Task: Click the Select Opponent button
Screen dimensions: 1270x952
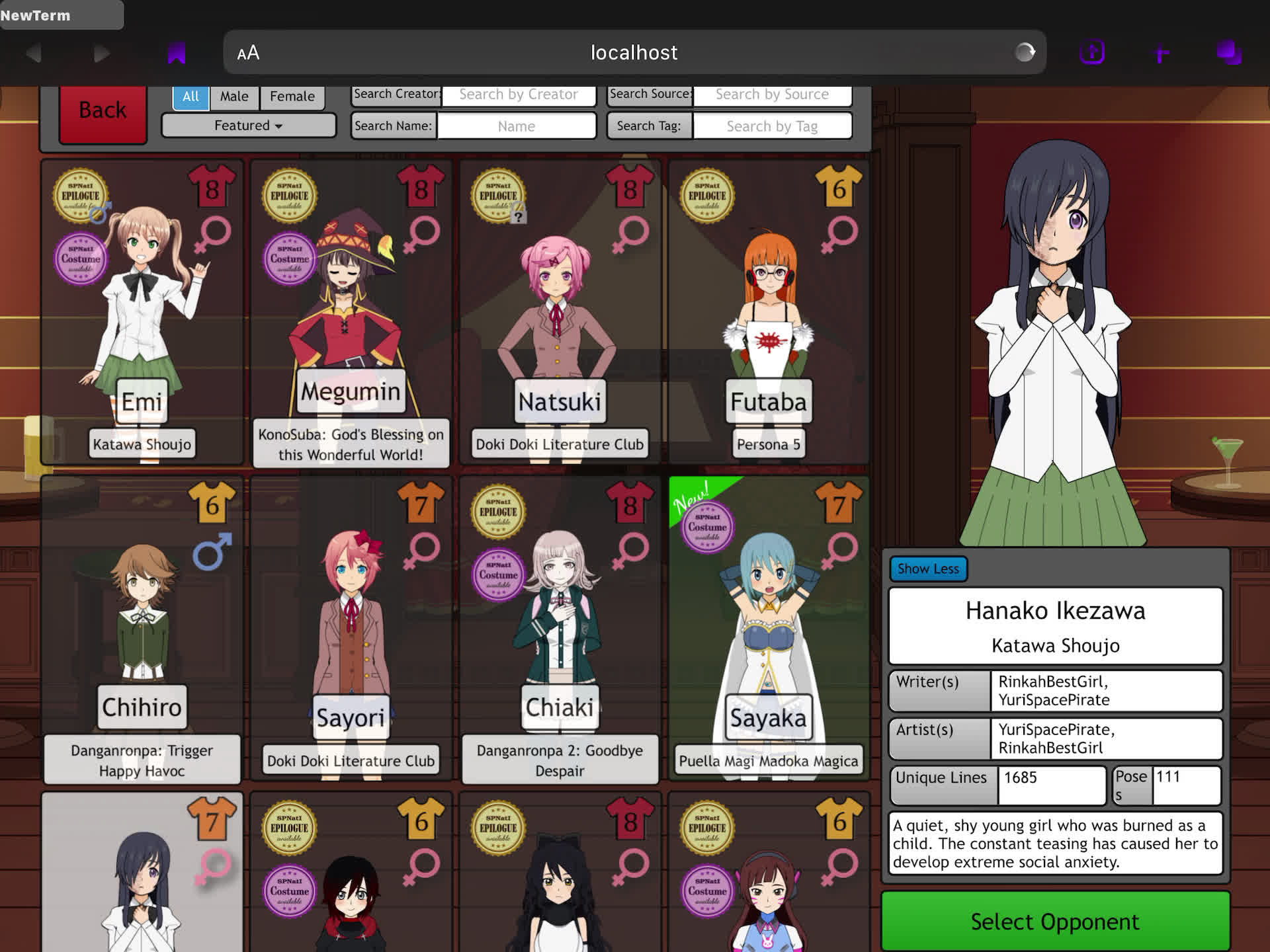Action: (1055, 922)
